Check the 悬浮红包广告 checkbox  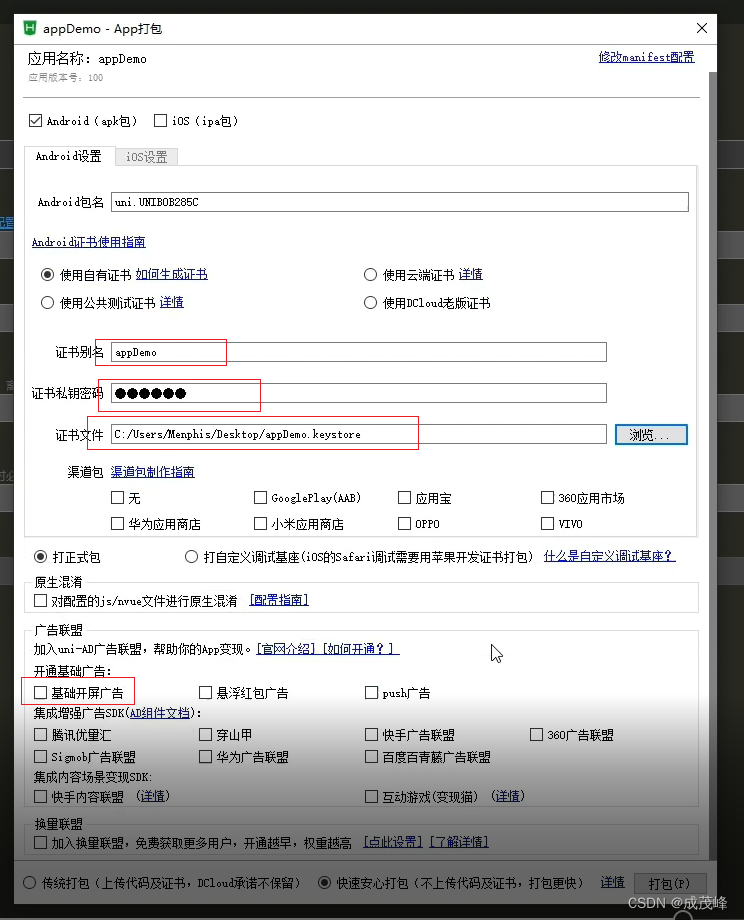pos(205,693)
